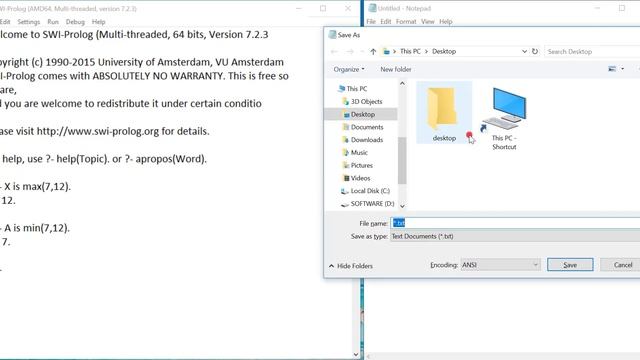The height and width of the screenshot is (360, 640).
Task: Change the view with the view icon
Action: (612, 69)
